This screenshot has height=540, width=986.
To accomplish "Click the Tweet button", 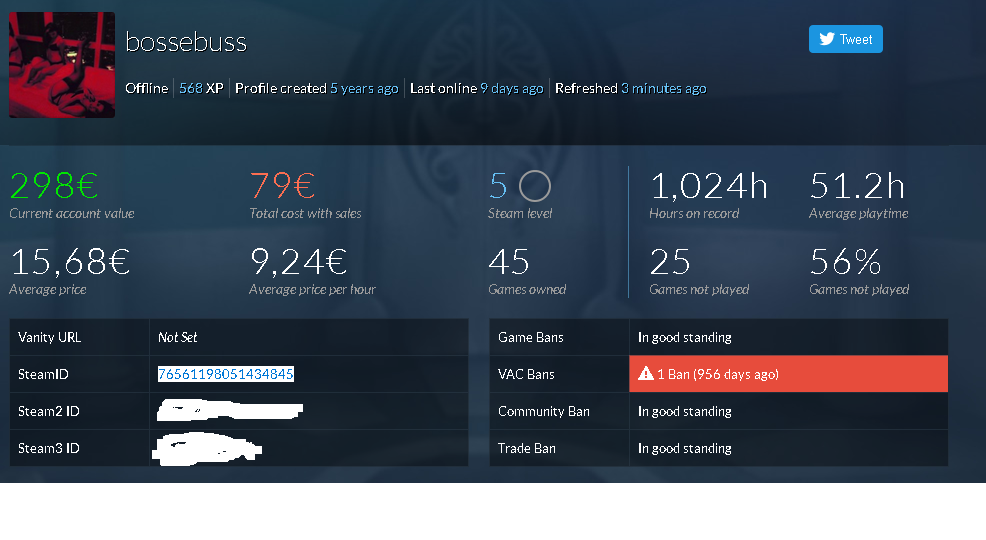I will (x=845, y=39).
